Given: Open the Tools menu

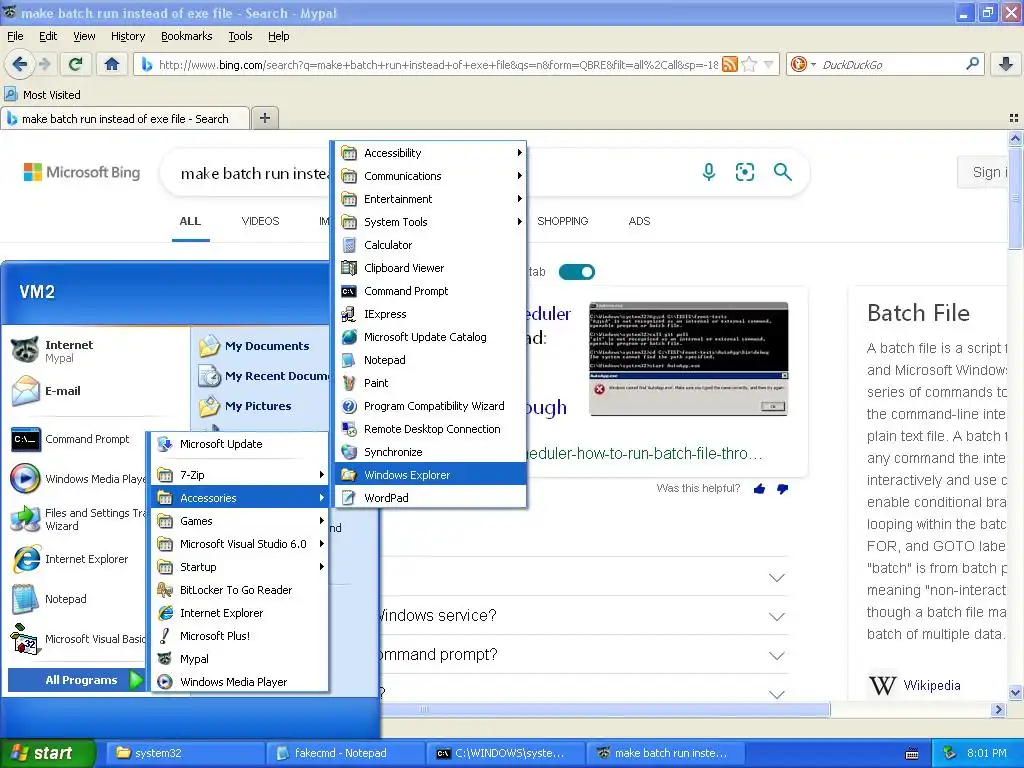Looking at the screenshot, I should click(x=240, y=36).
